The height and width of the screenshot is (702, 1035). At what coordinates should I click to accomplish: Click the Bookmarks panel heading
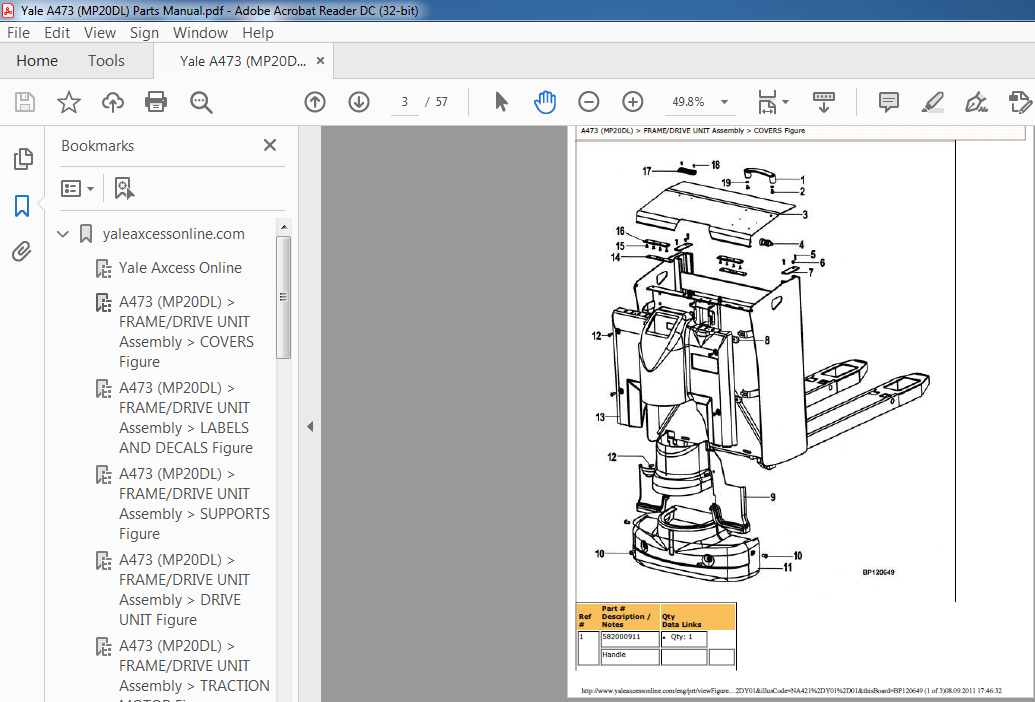click(x=98, y=146)
